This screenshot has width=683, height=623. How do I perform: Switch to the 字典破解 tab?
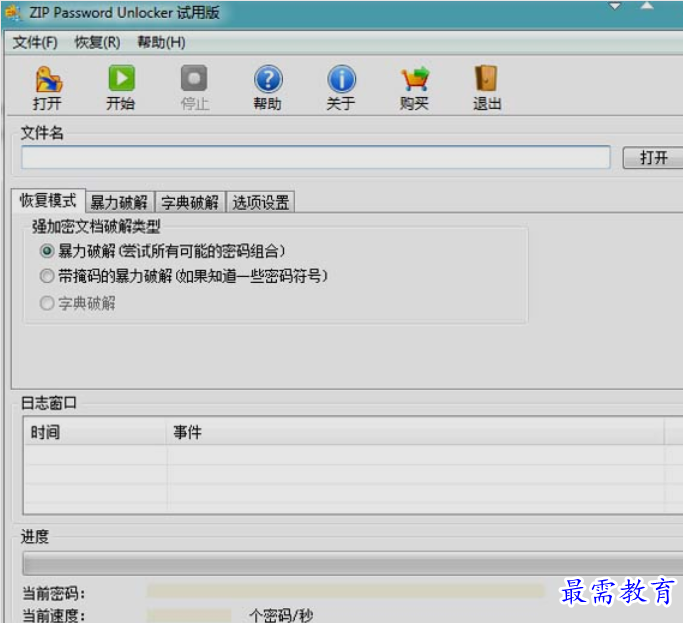tap(190, 203)
